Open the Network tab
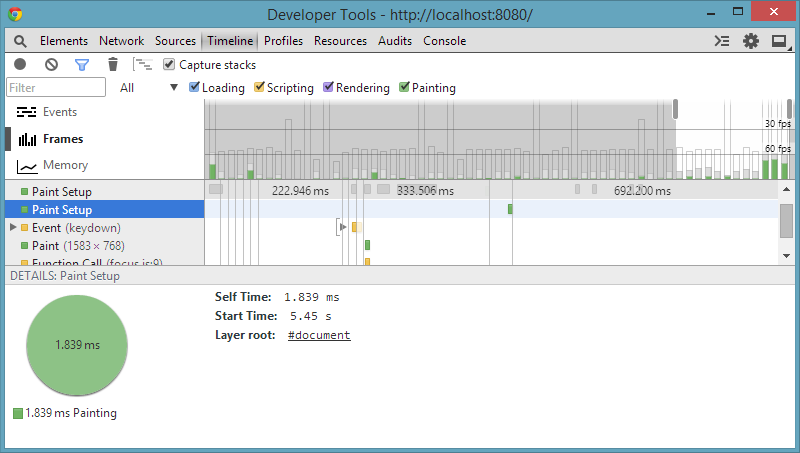 click(121, 41)
